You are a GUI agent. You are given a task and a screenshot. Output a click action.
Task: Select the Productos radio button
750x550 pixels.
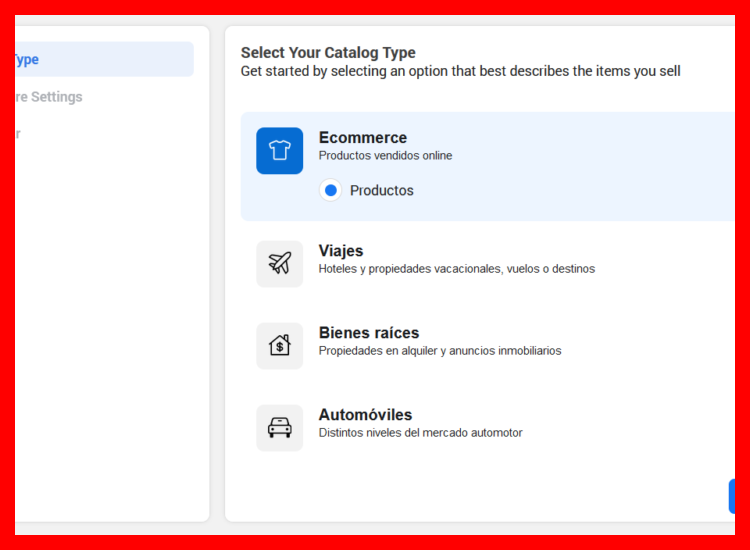331,190
